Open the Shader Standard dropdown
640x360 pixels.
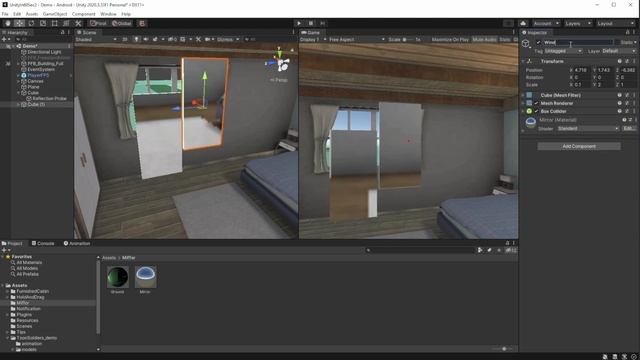point(588,129)
